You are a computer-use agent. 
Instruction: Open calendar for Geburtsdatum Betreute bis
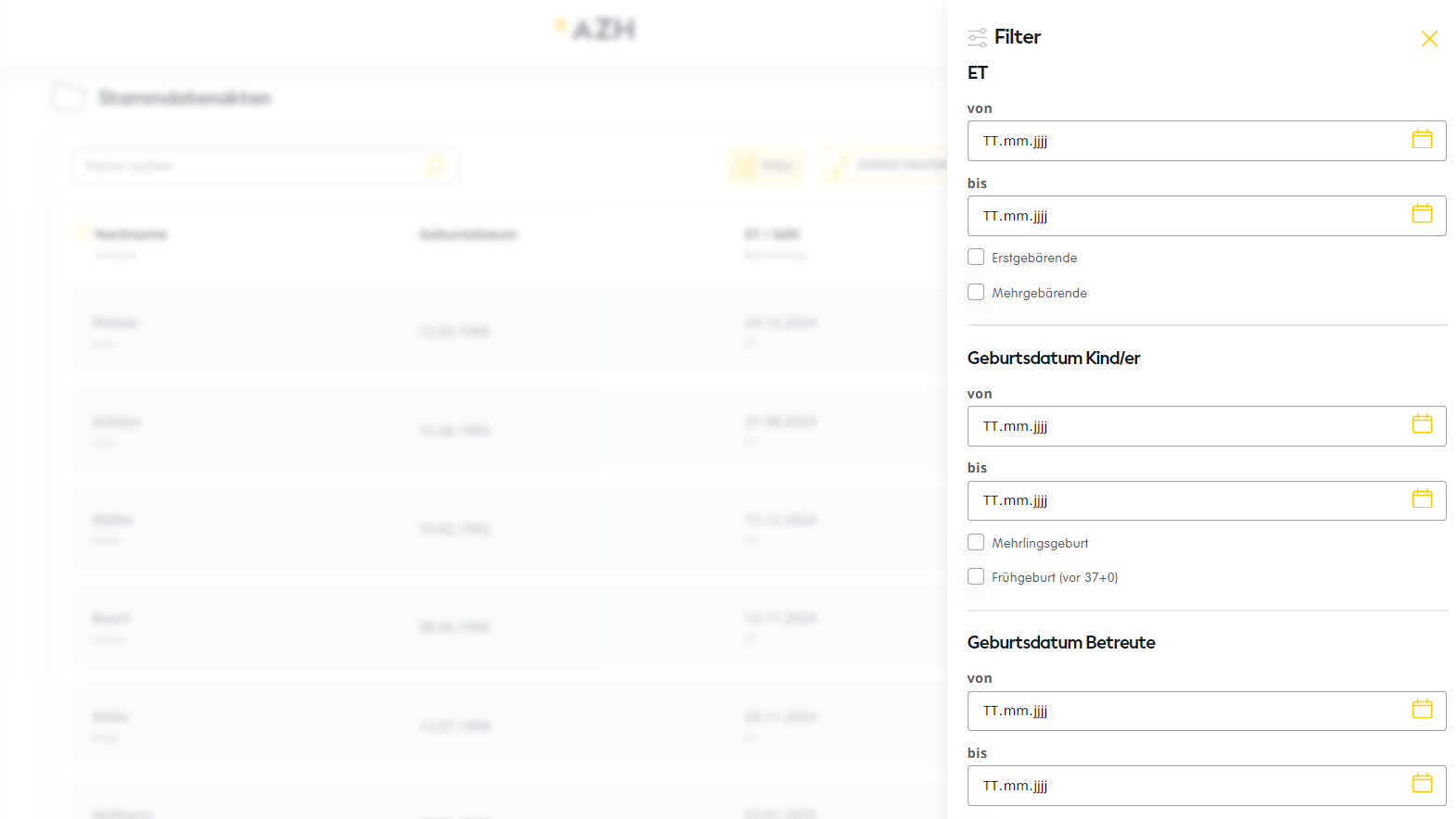(x=1422, y=784)
